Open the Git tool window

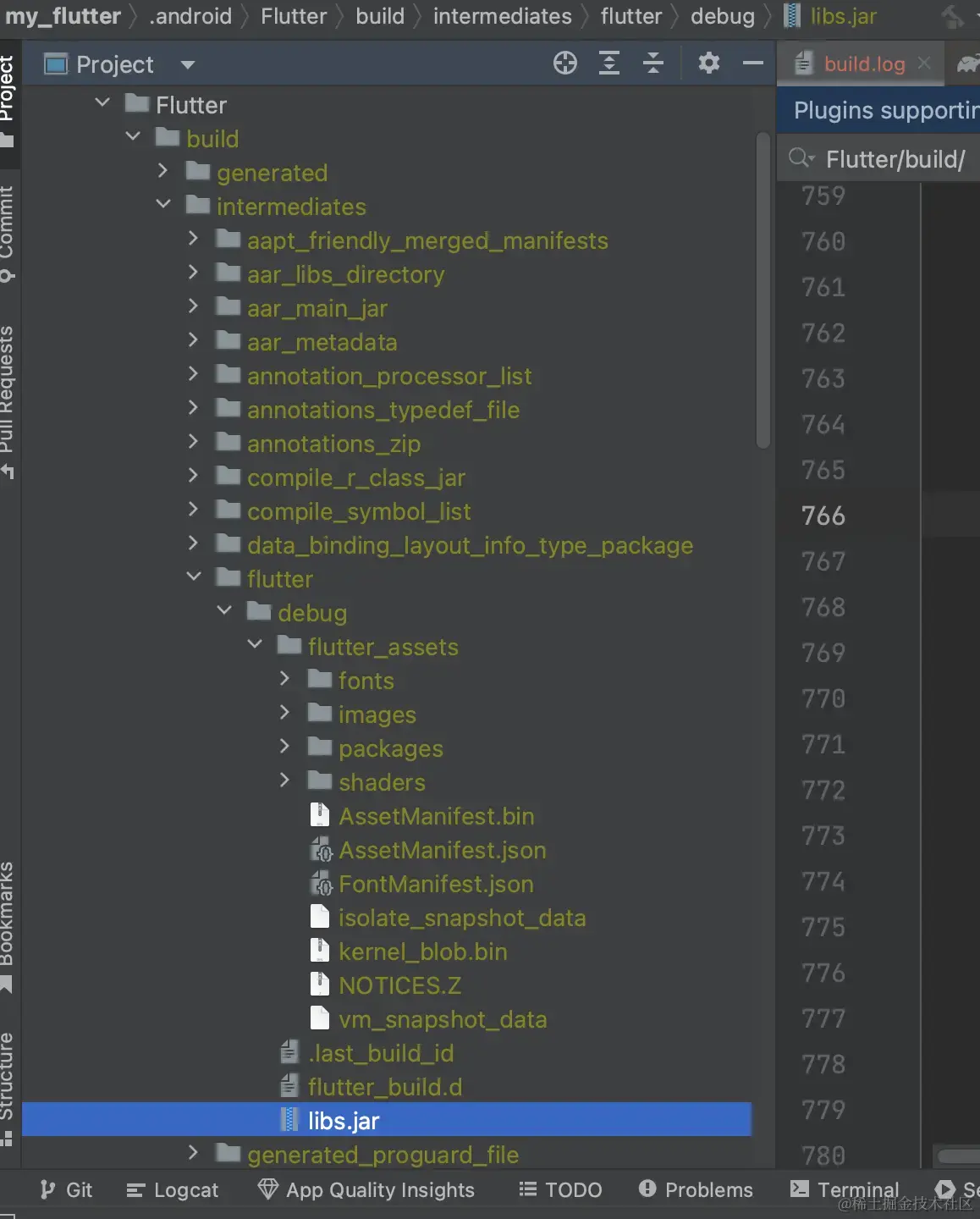pyautogui.click(x=66, y=1189)
